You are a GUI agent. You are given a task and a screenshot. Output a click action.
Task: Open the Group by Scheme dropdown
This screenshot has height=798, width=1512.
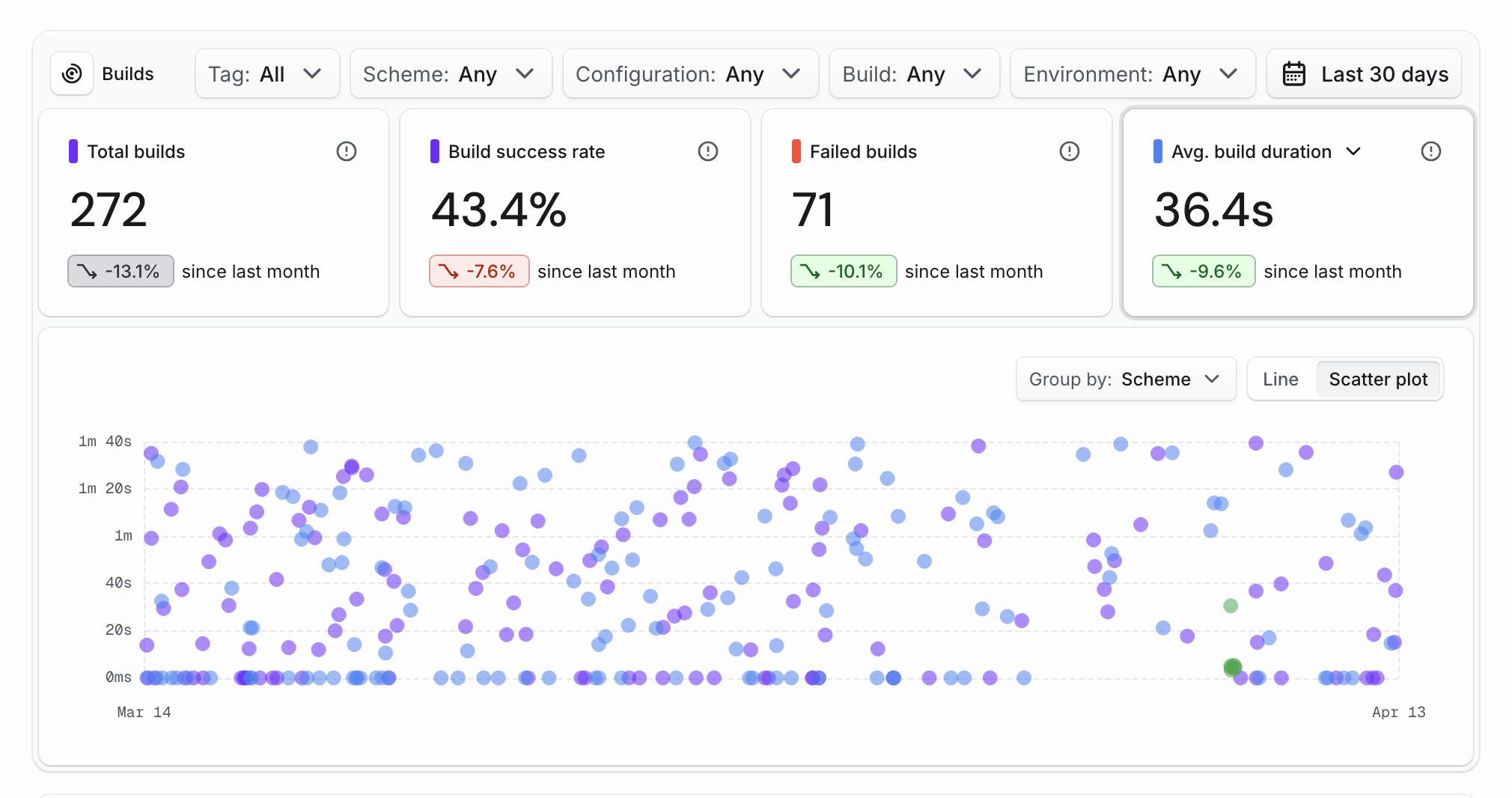point(1125,380)
